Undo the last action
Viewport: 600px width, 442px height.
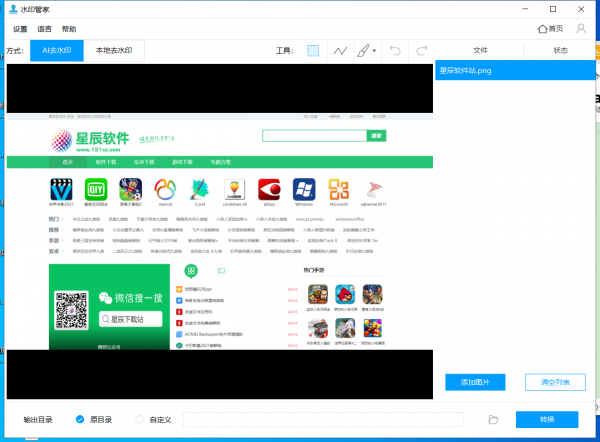point(395,51)
